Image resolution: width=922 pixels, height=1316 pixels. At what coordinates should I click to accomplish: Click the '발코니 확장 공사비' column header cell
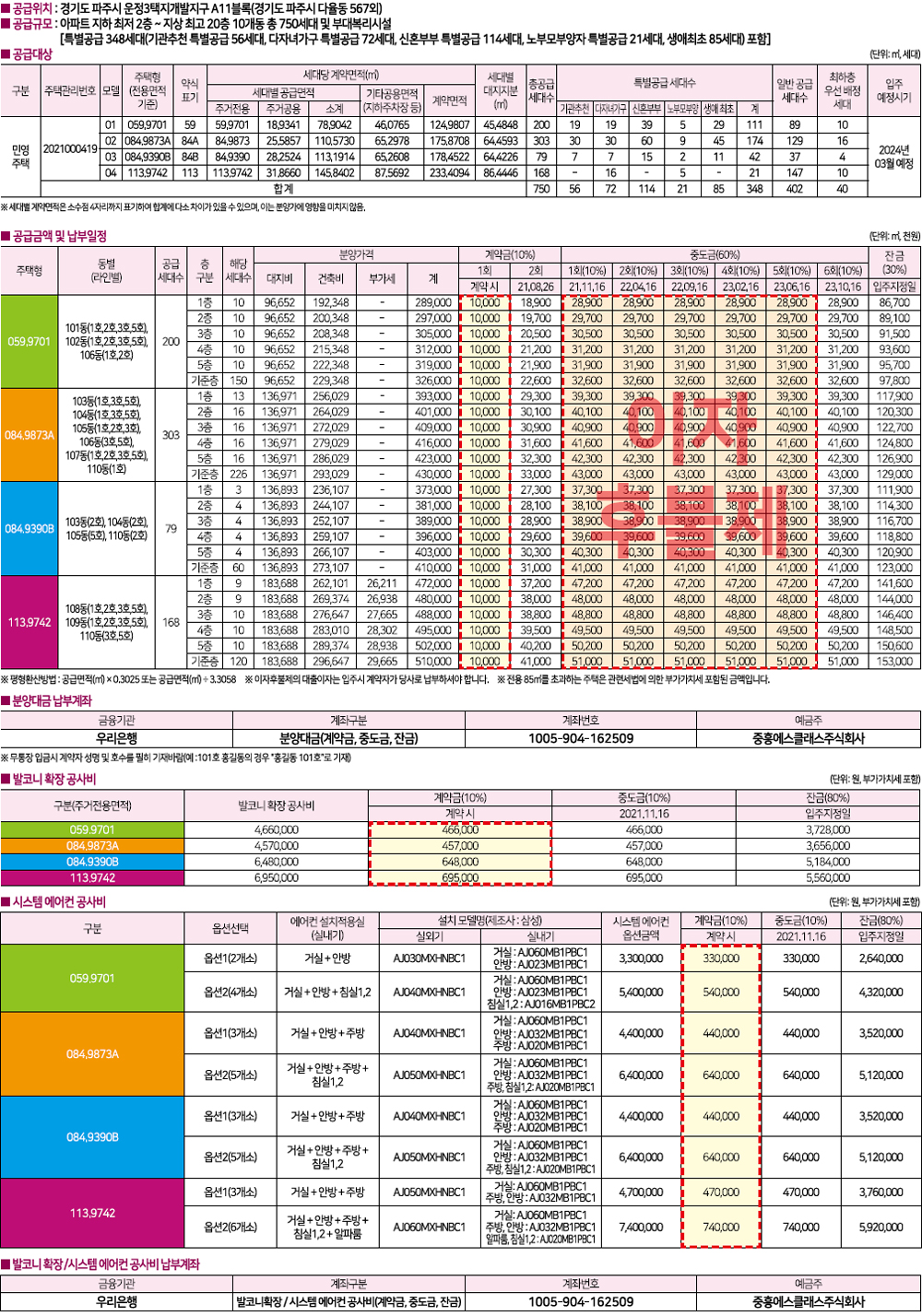click(x=276, y=805)
